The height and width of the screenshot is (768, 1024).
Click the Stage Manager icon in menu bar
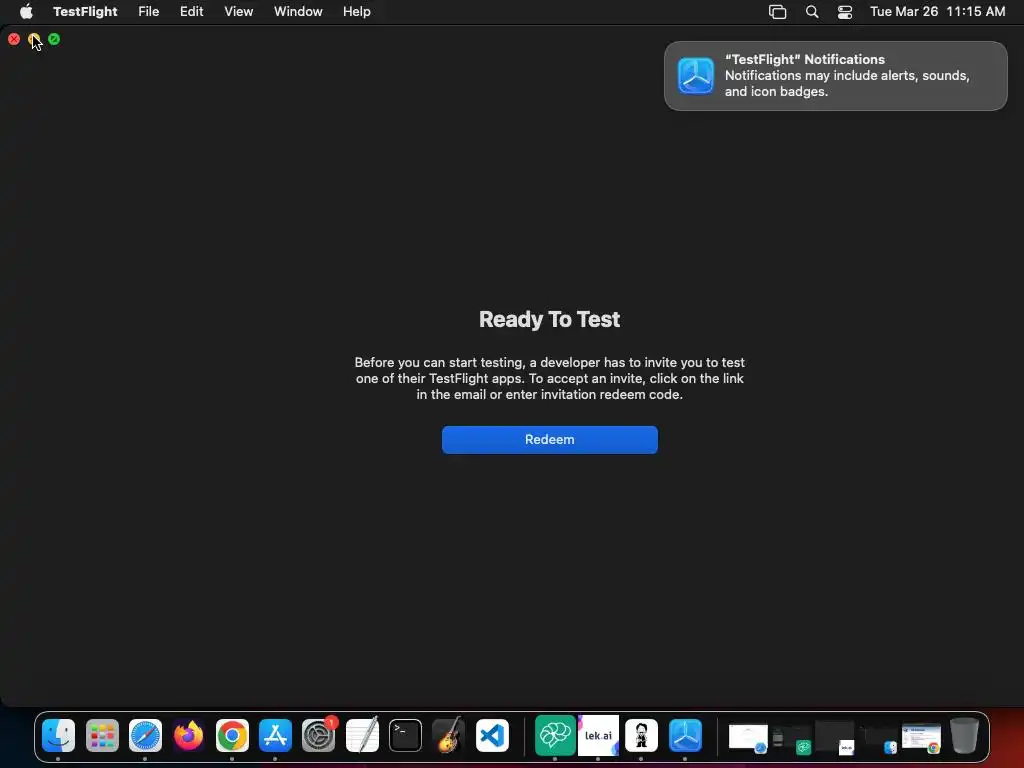tap(777, 12)
